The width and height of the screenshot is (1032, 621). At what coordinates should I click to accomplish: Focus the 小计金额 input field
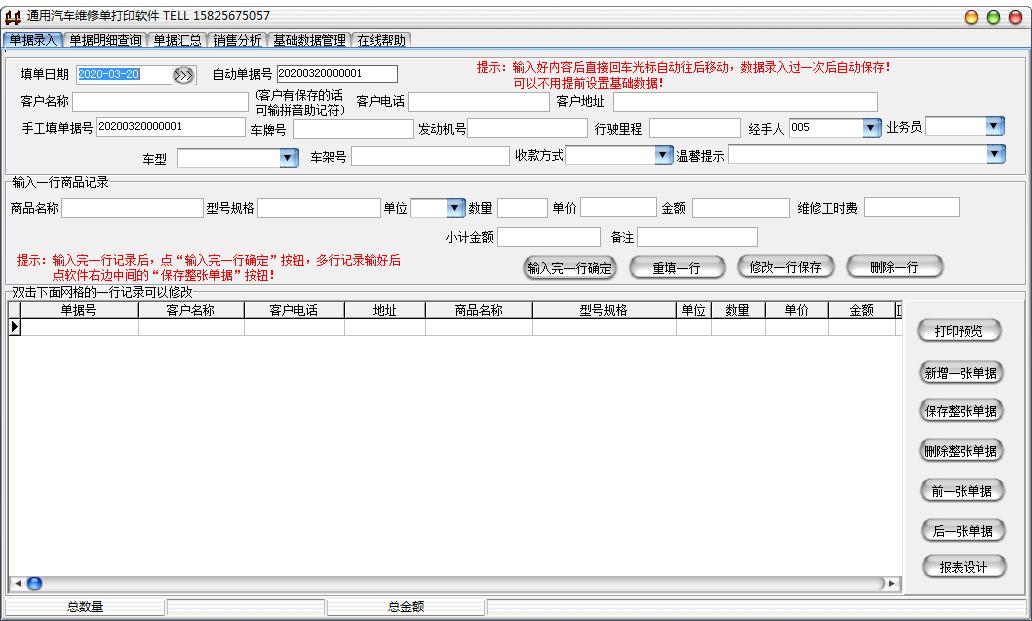tap(549, 237)
